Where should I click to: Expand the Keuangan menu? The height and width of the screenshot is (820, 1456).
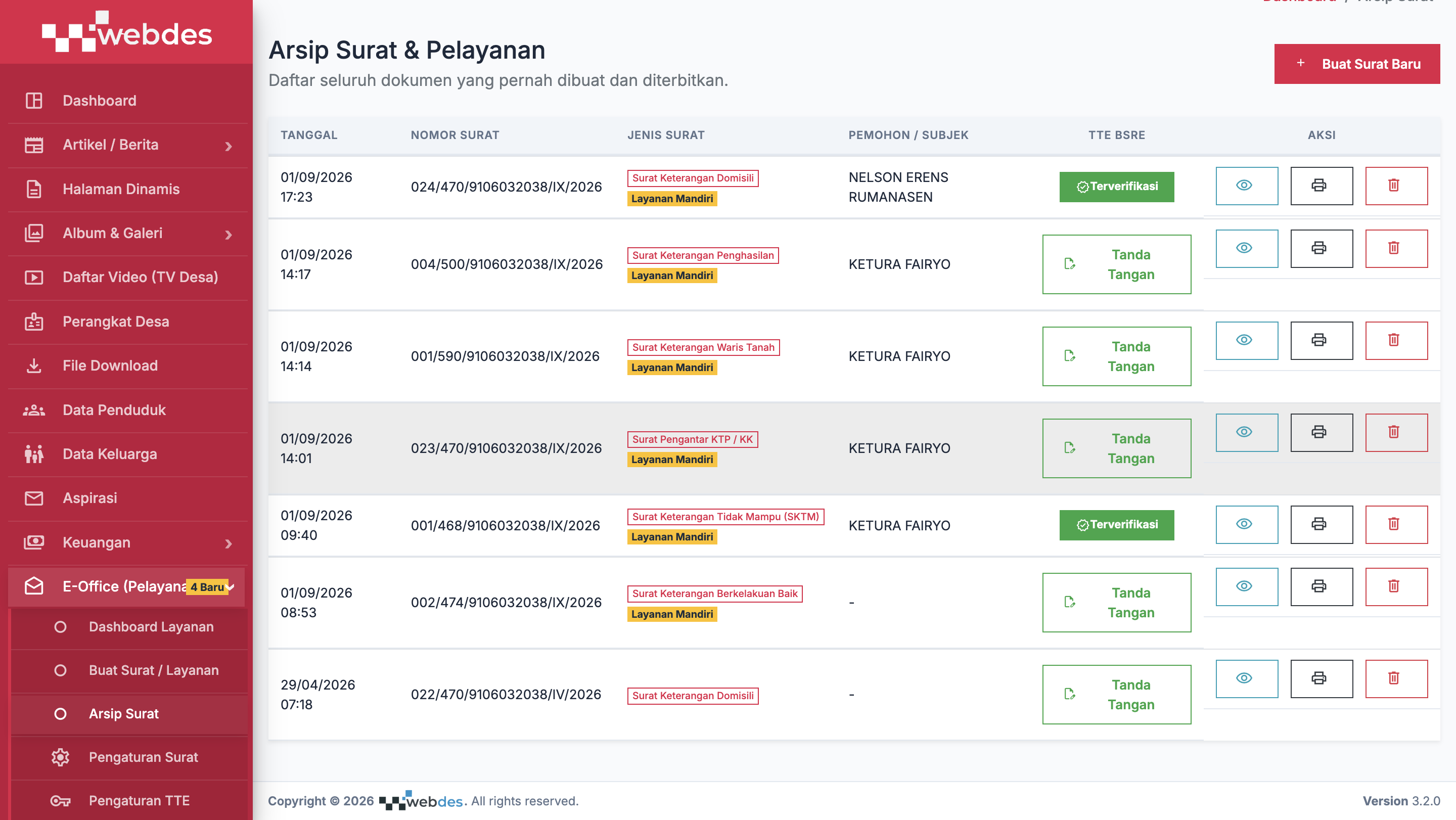click(127, 542)
